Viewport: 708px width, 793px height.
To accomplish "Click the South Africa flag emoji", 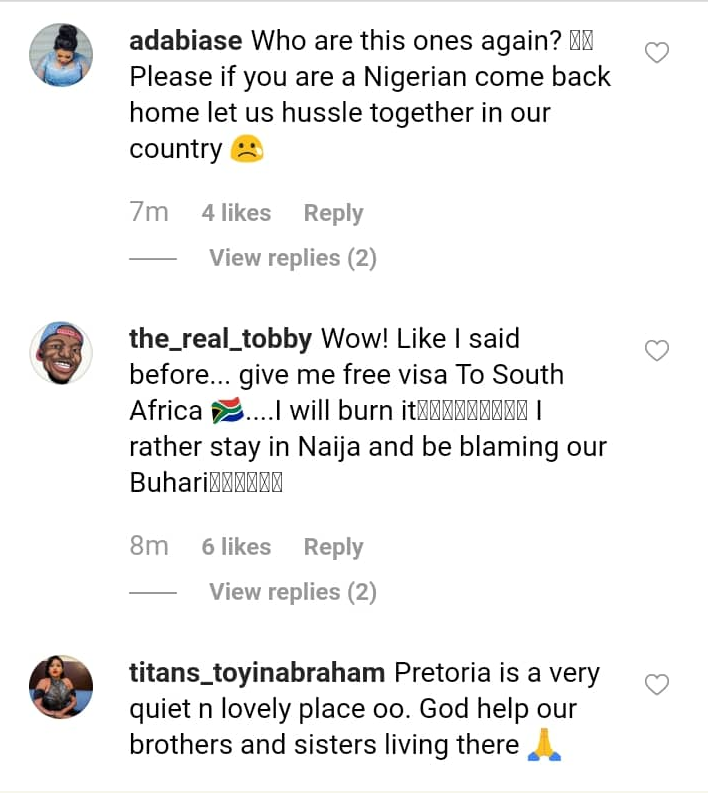I will point(228,411).
